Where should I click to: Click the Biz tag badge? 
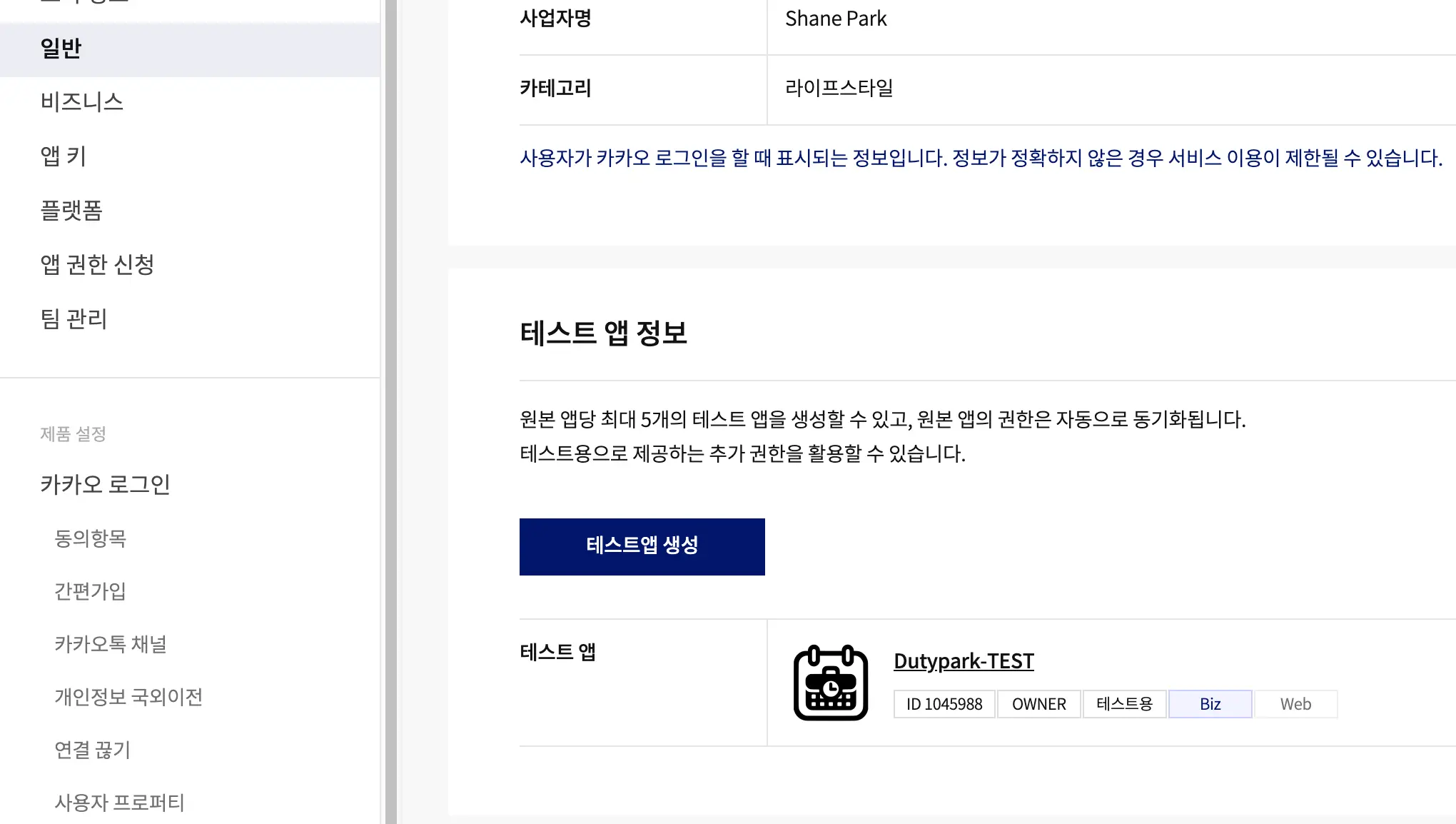1210,704
